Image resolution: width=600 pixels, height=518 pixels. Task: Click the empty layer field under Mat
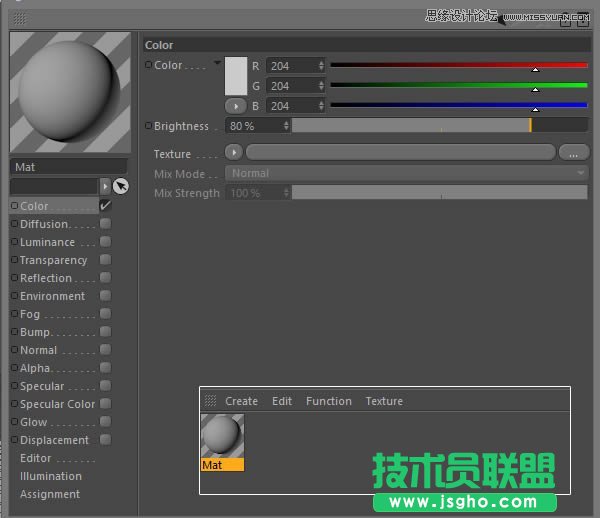click(x=54, y=186)
